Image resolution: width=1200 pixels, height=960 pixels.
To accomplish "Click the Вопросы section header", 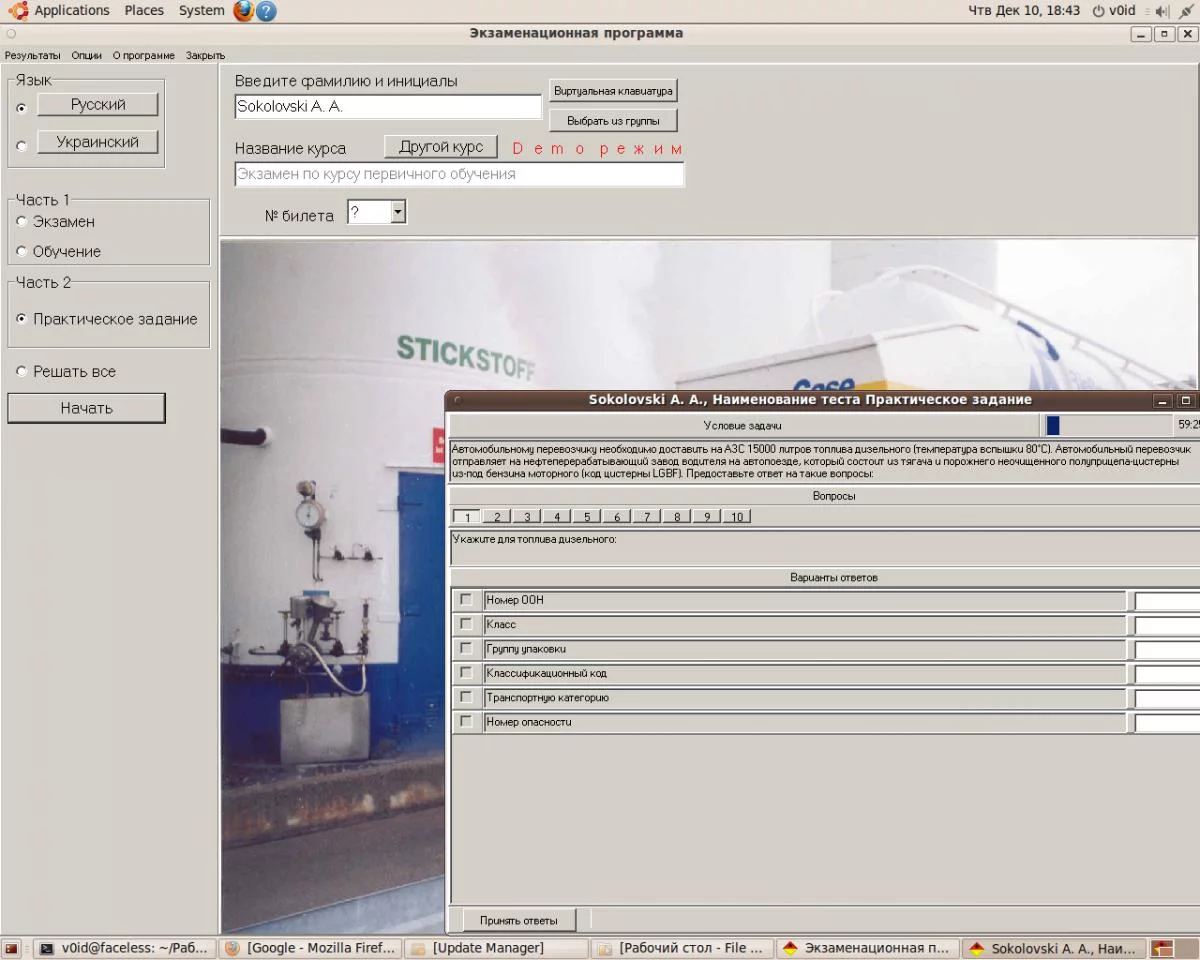I will pos(833,496).
